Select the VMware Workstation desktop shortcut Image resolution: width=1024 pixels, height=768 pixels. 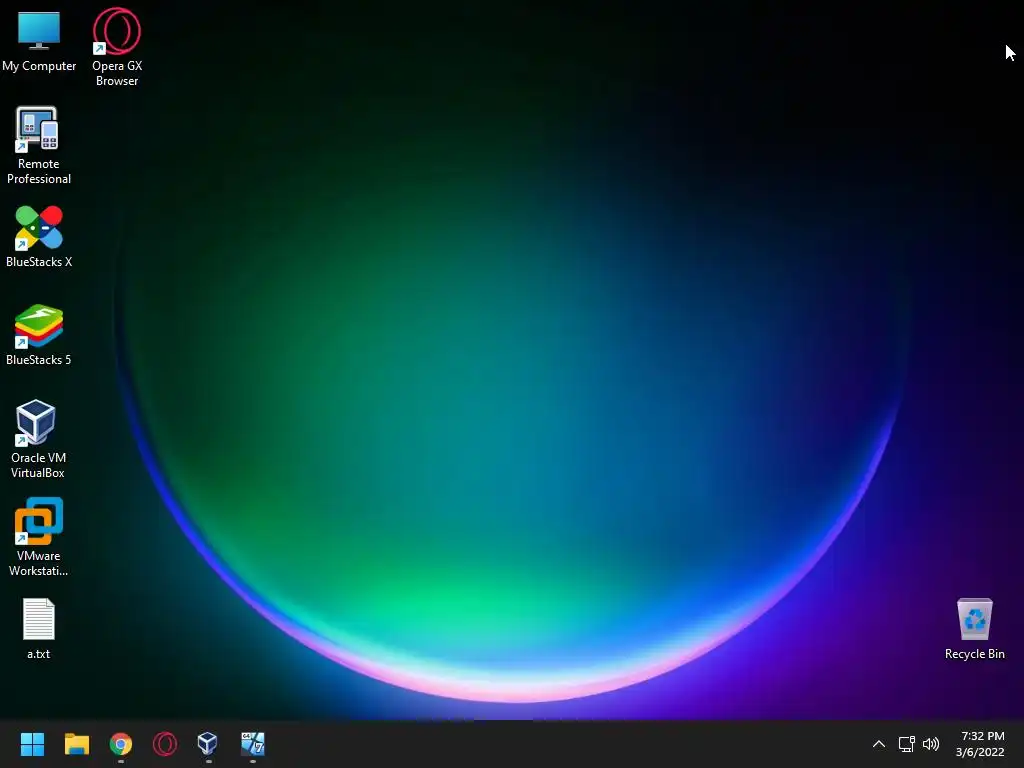39,537
